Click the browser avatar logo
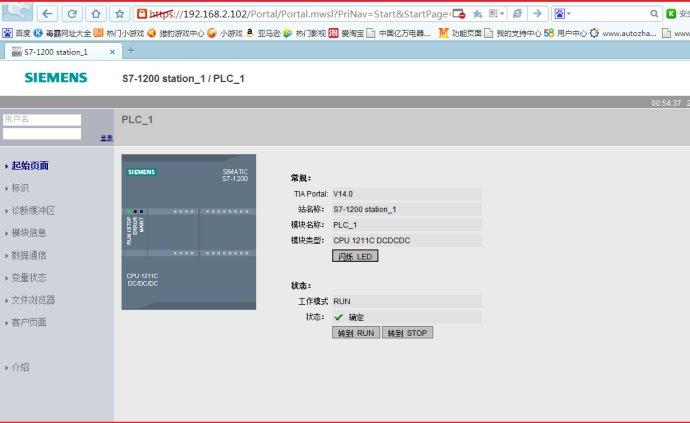This screenshot has width=690, height=423. [x=17, y=11]
